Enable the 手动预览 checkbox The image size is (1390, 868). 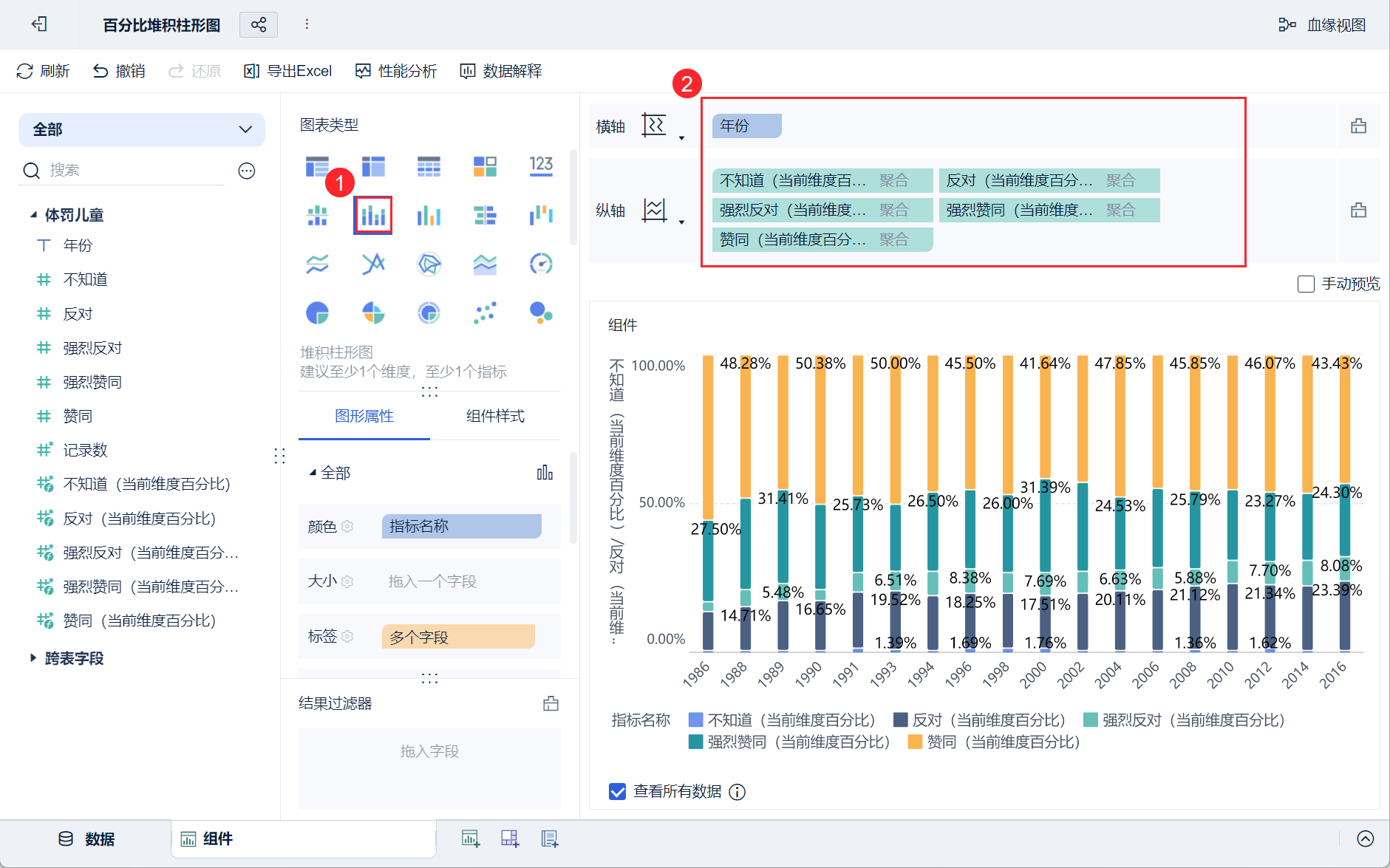1306,284
